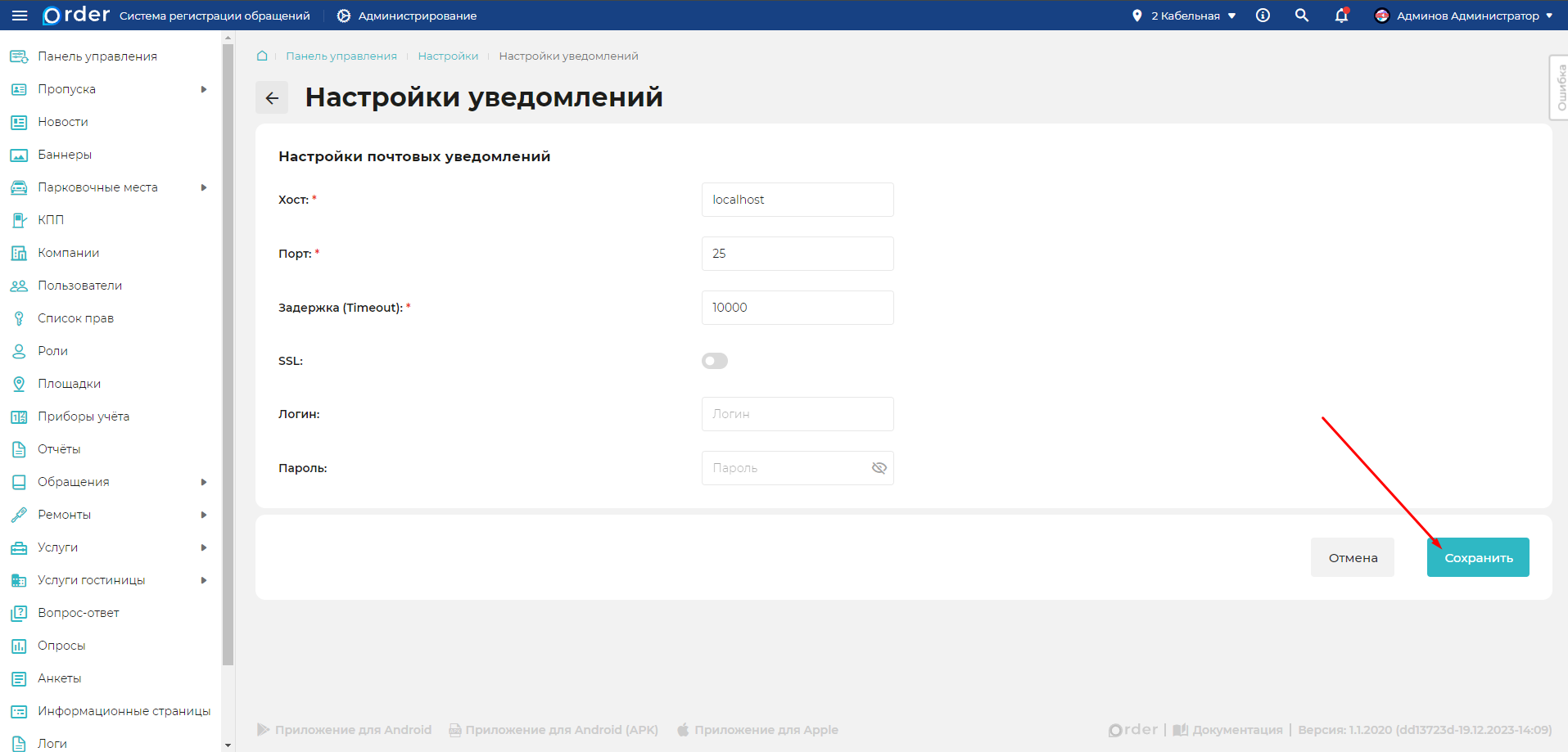Open the Баннеры section icon
Image resolution: width=1568 pixels, height=752 pixels.
18,154
